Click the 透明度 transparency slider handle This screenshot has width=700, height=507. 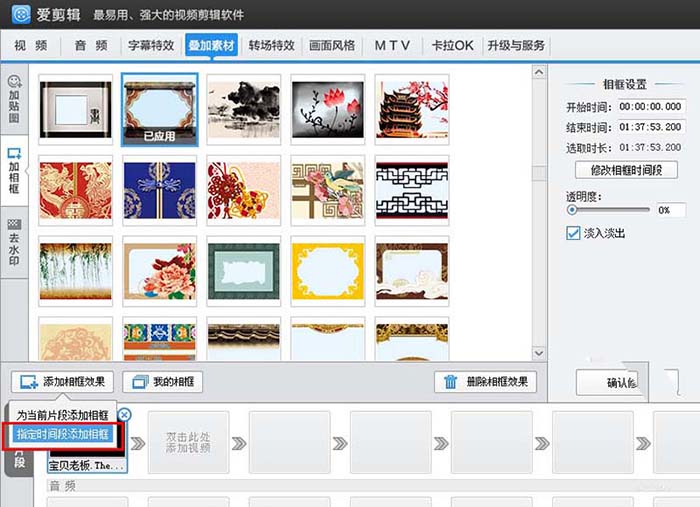coord(572,210)
